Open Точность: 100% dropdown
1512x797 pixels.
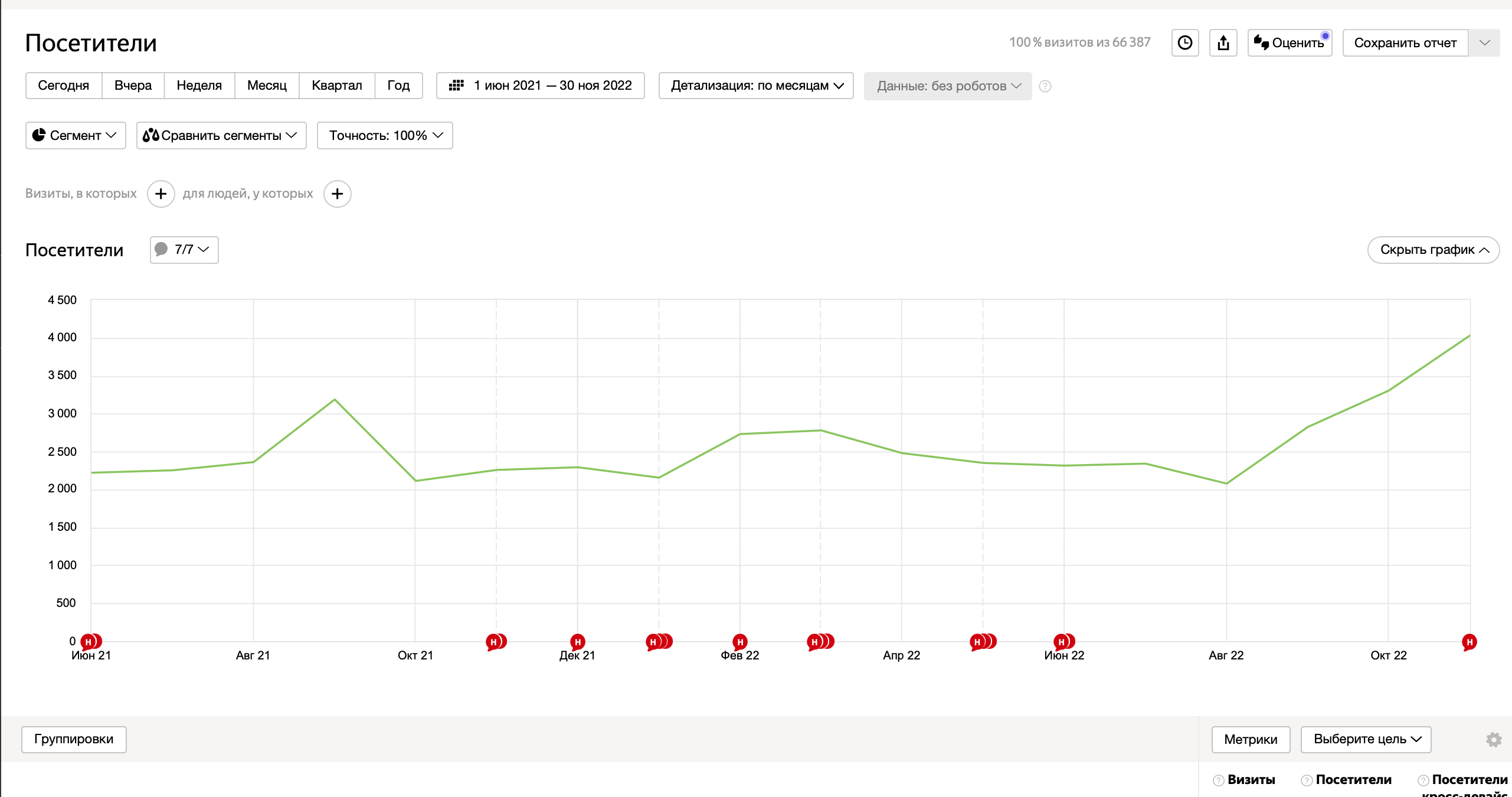(x=385, y=135)
